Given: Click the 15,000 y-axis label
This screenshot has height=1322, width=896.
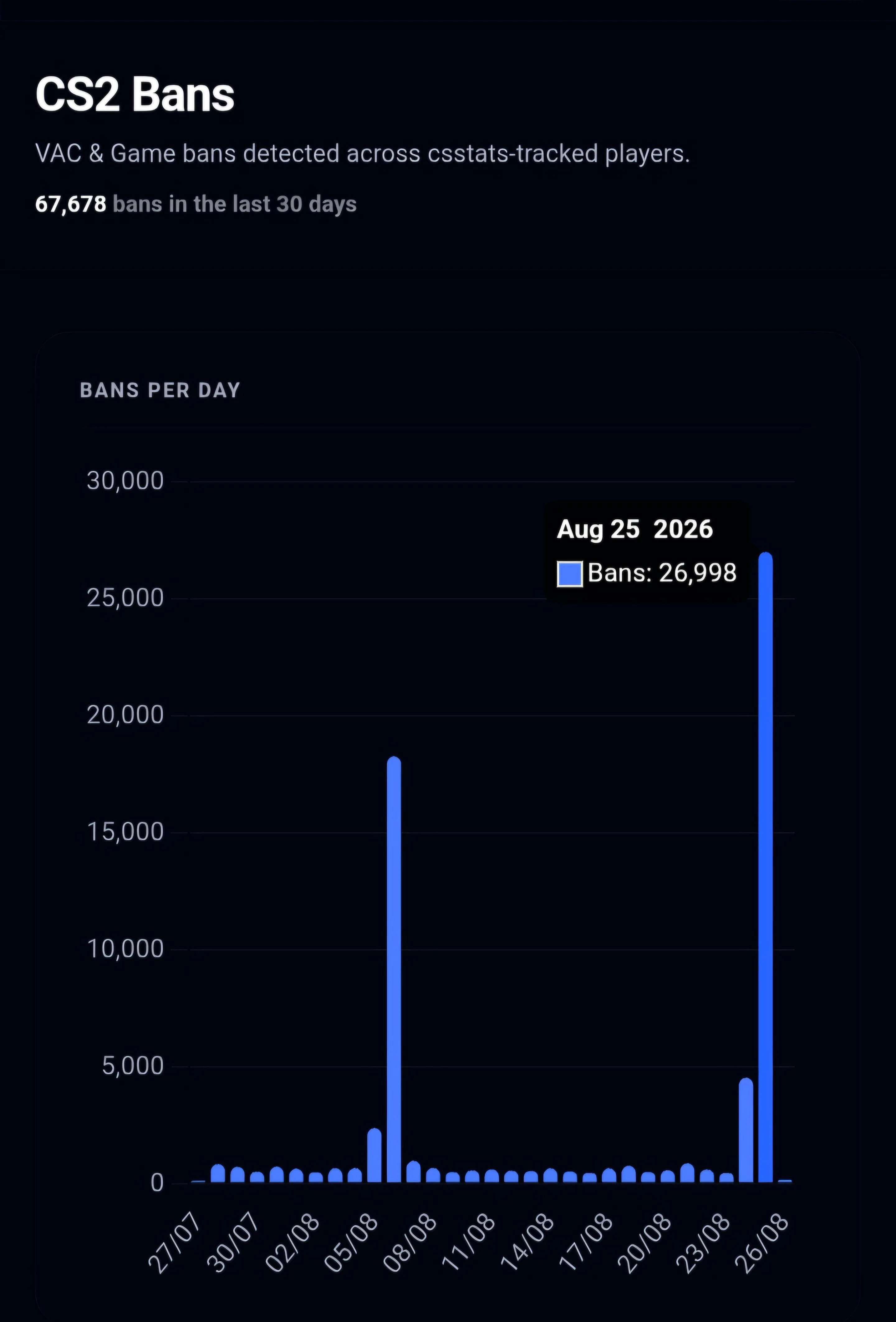Looking at the screenshot, I should (x=125, y=832).
